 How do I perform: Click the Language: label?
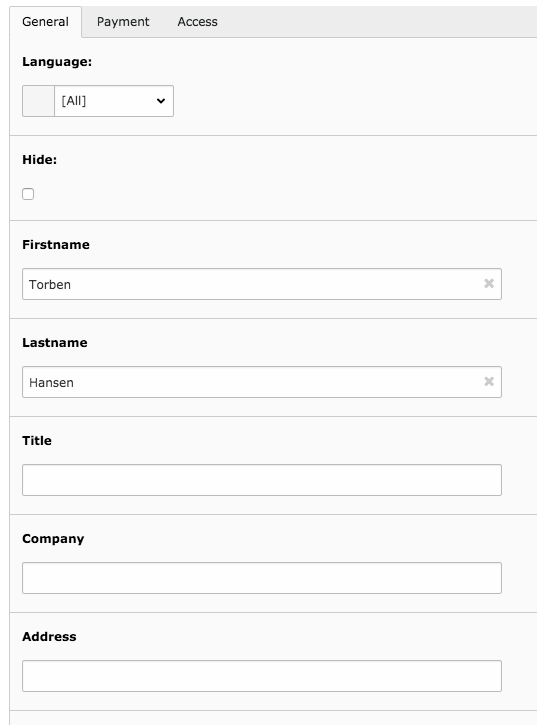57,61
